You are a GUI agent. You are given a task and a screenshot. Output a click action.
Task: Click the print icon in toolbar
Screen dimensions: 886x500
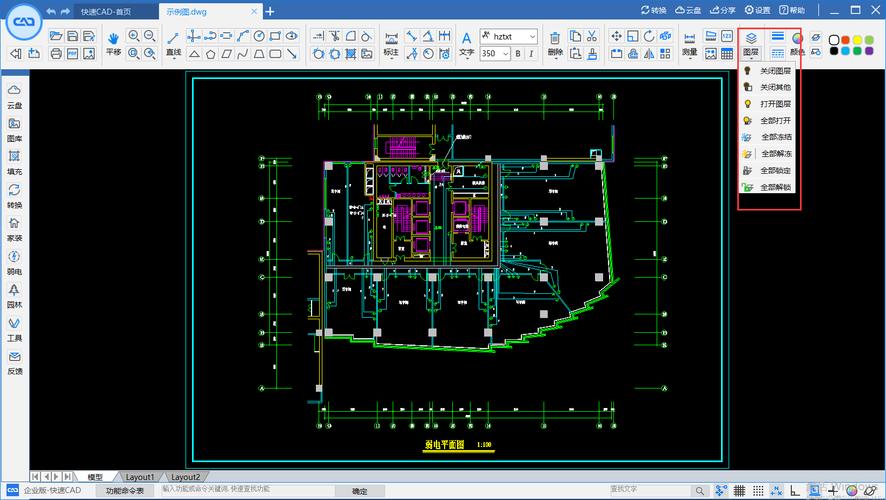pos(56,53)
